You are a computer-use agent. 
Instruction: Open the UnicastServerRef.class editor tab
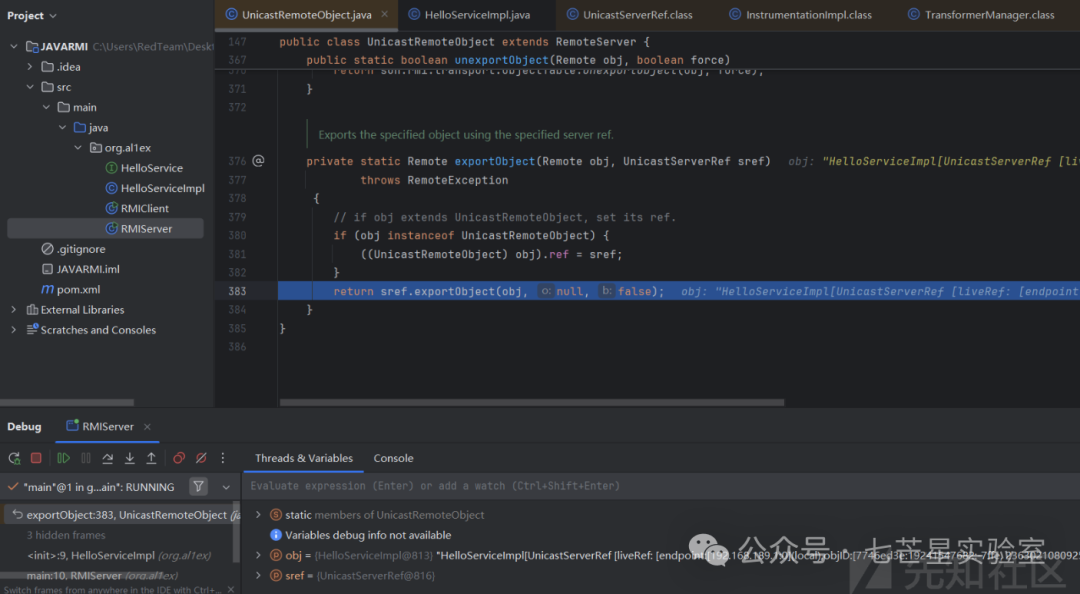pos(630,14)
